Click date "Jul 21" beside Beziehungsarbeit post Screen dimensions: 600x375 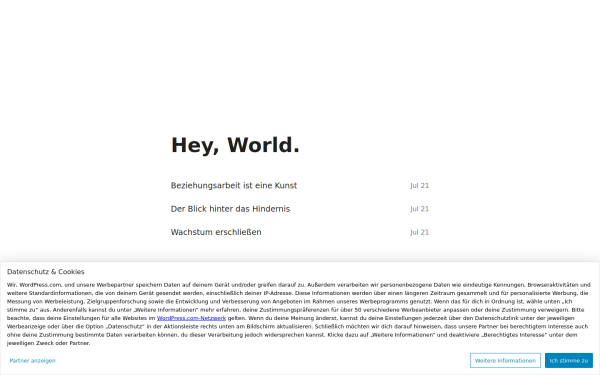coord(419,186)
